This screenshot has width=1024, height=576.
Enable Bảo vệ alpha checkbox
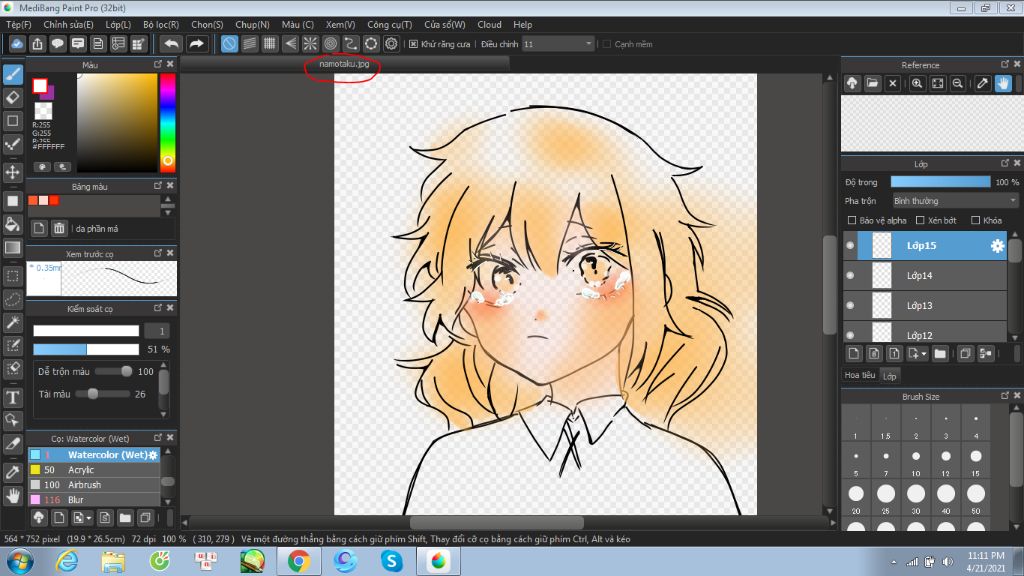[x=852, y=220]
